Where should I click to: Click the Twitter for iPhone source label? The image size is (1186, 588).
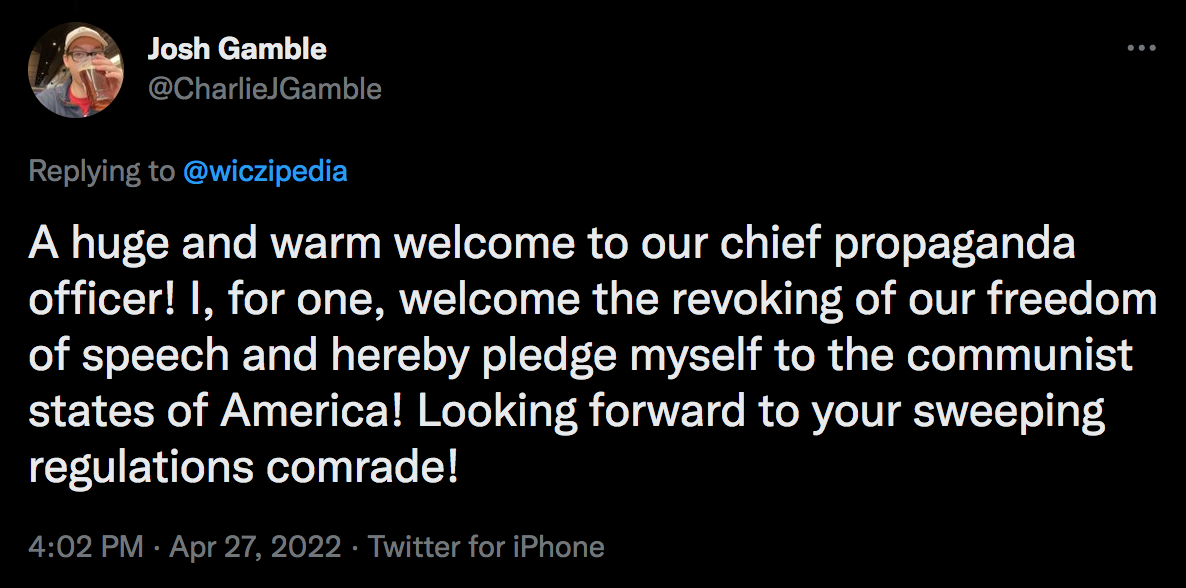click(x=486, y=546)
